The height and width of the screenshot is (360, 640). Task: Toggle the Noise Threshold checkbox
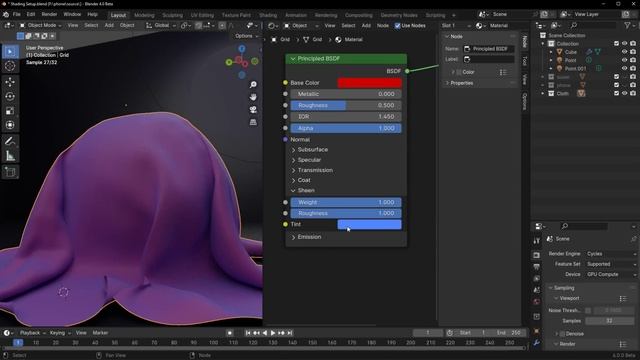588,311
